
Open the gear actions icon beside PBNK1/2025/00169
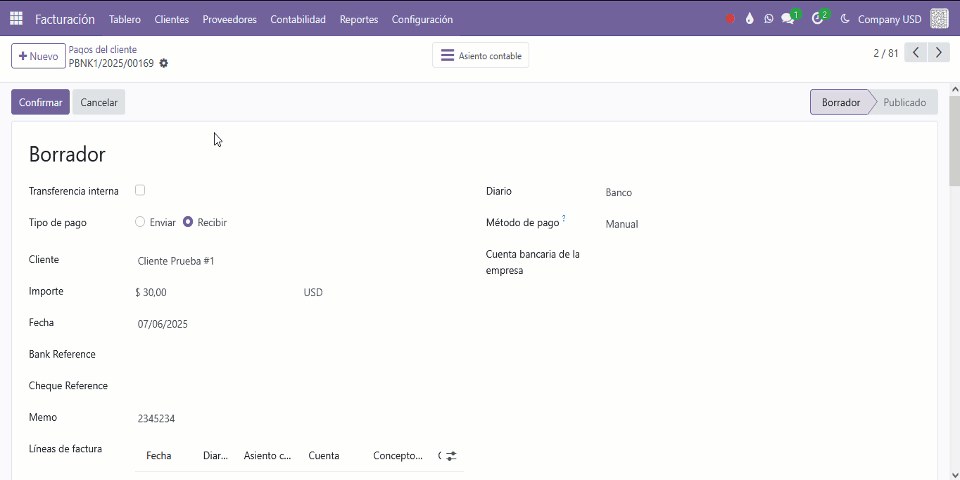click(x=163, y=63)
